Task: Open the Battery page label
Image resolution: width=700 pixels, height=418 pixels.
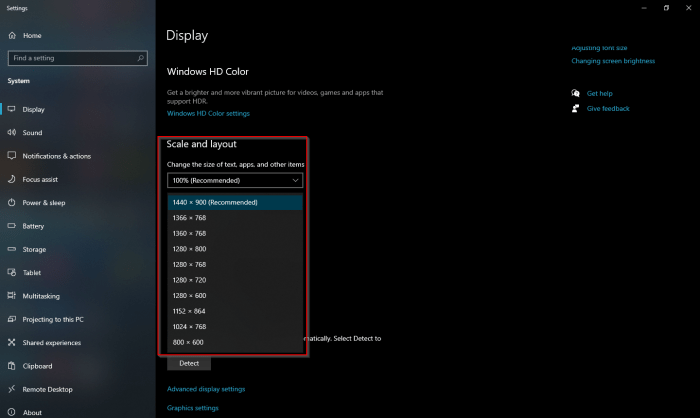Action: 33,226
